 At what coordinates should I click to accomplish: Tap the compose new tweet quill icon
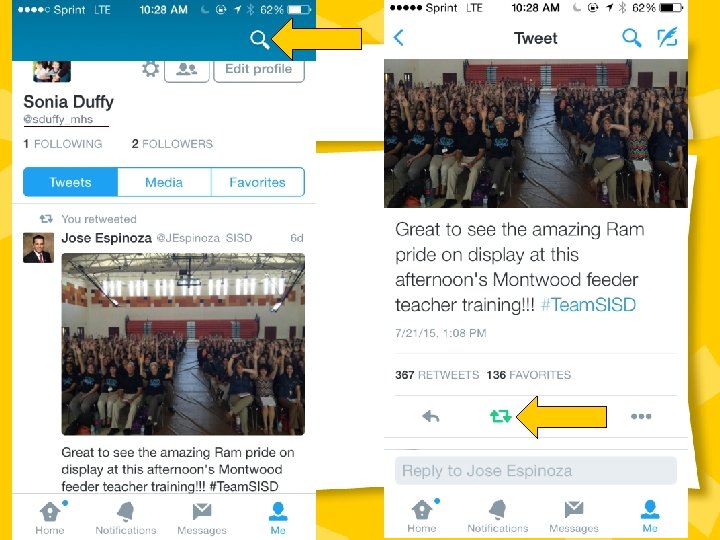pos(667,38)
